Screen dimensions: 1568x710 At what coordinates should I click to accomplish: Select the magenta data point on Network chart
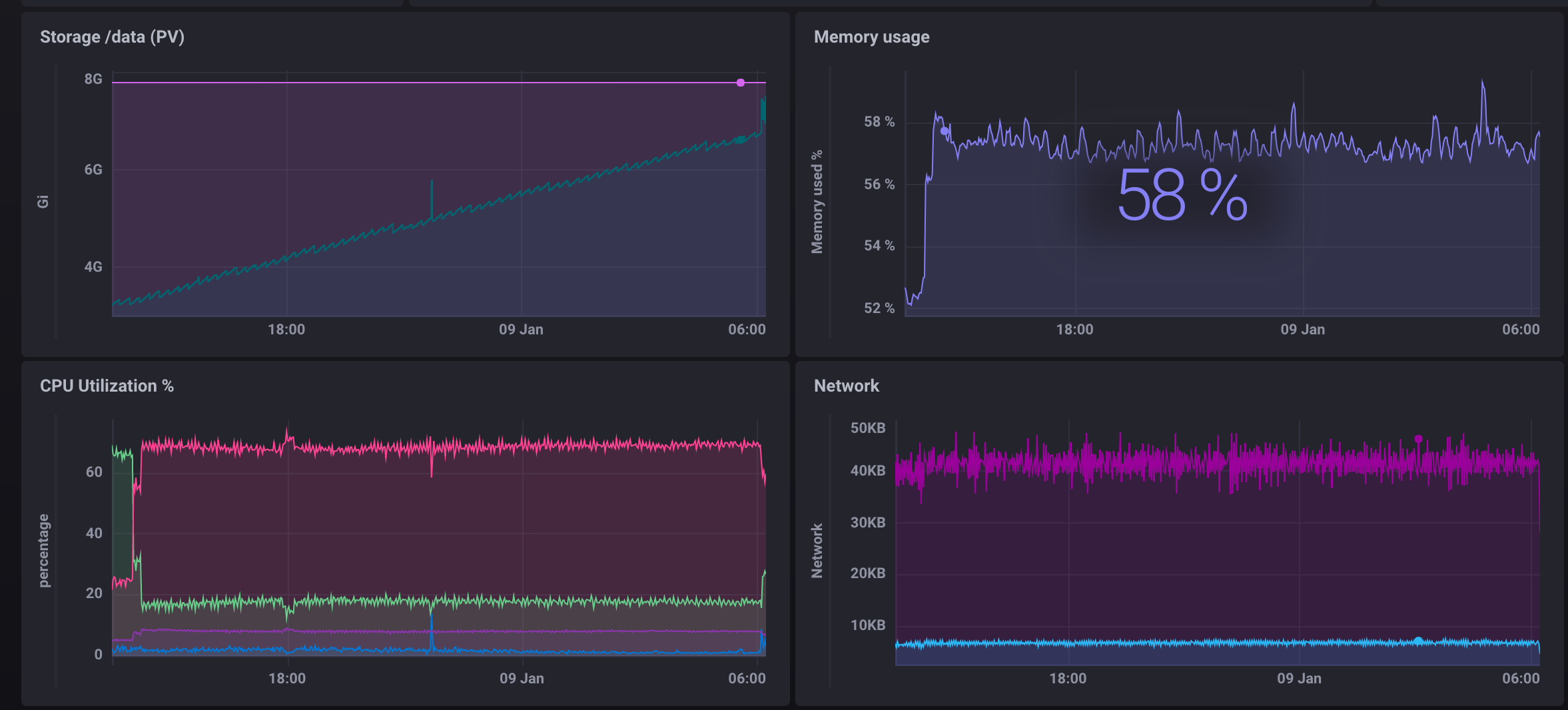point(1418,439)
